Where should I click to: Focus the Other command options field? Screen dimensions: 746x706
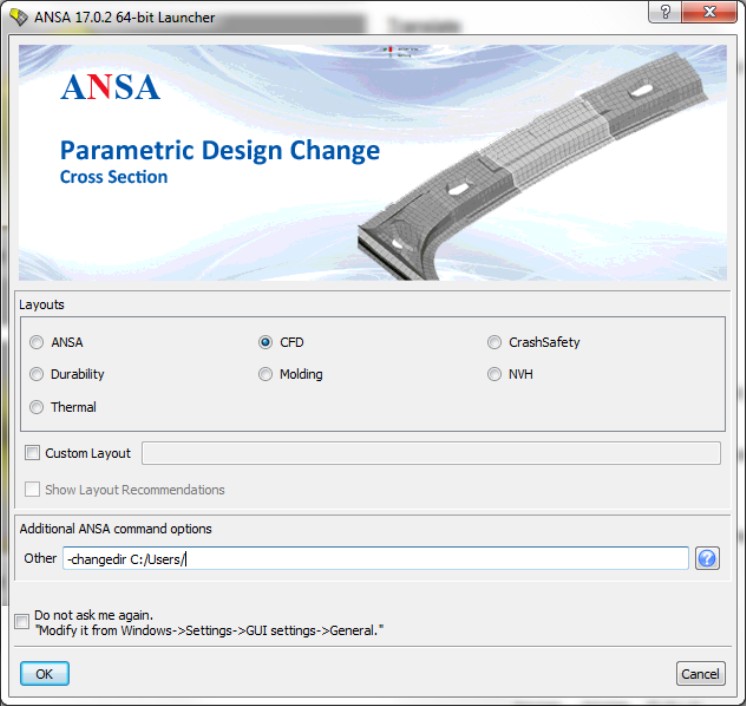[376, 559]
